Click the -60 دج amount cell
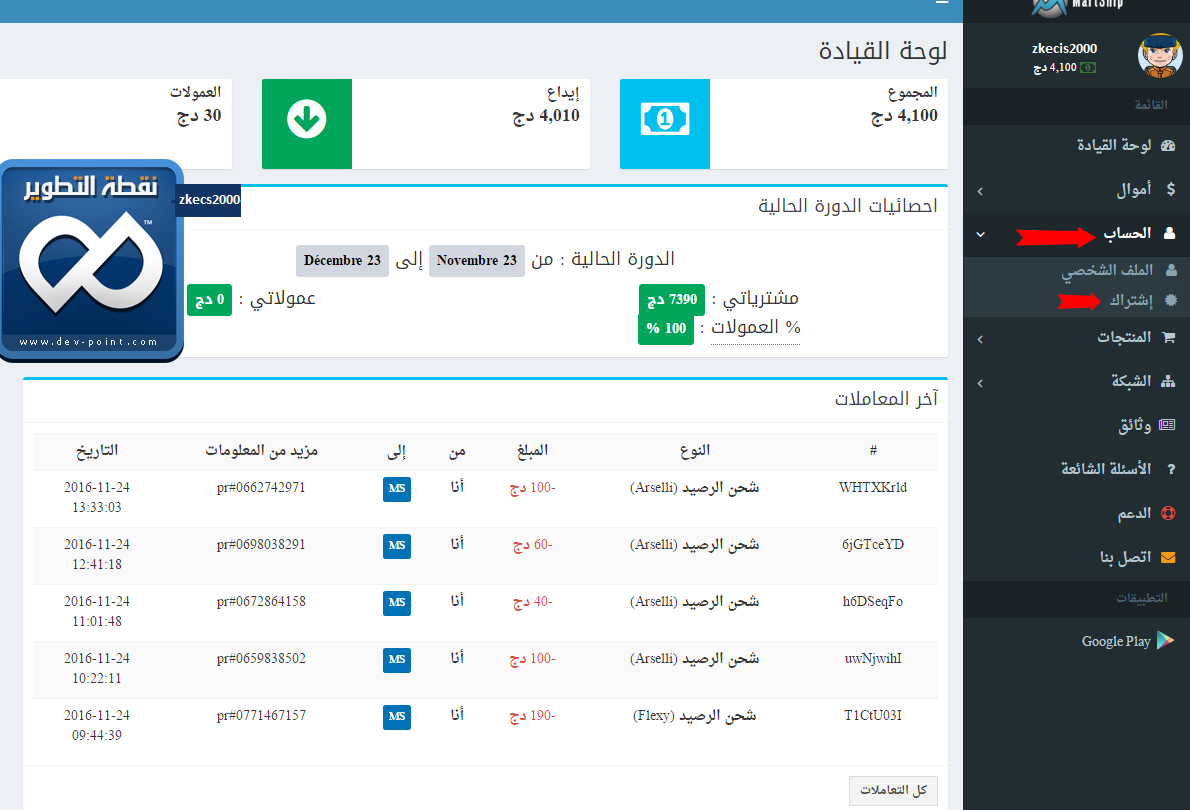 pyautogui.click(x=532, y=545)
